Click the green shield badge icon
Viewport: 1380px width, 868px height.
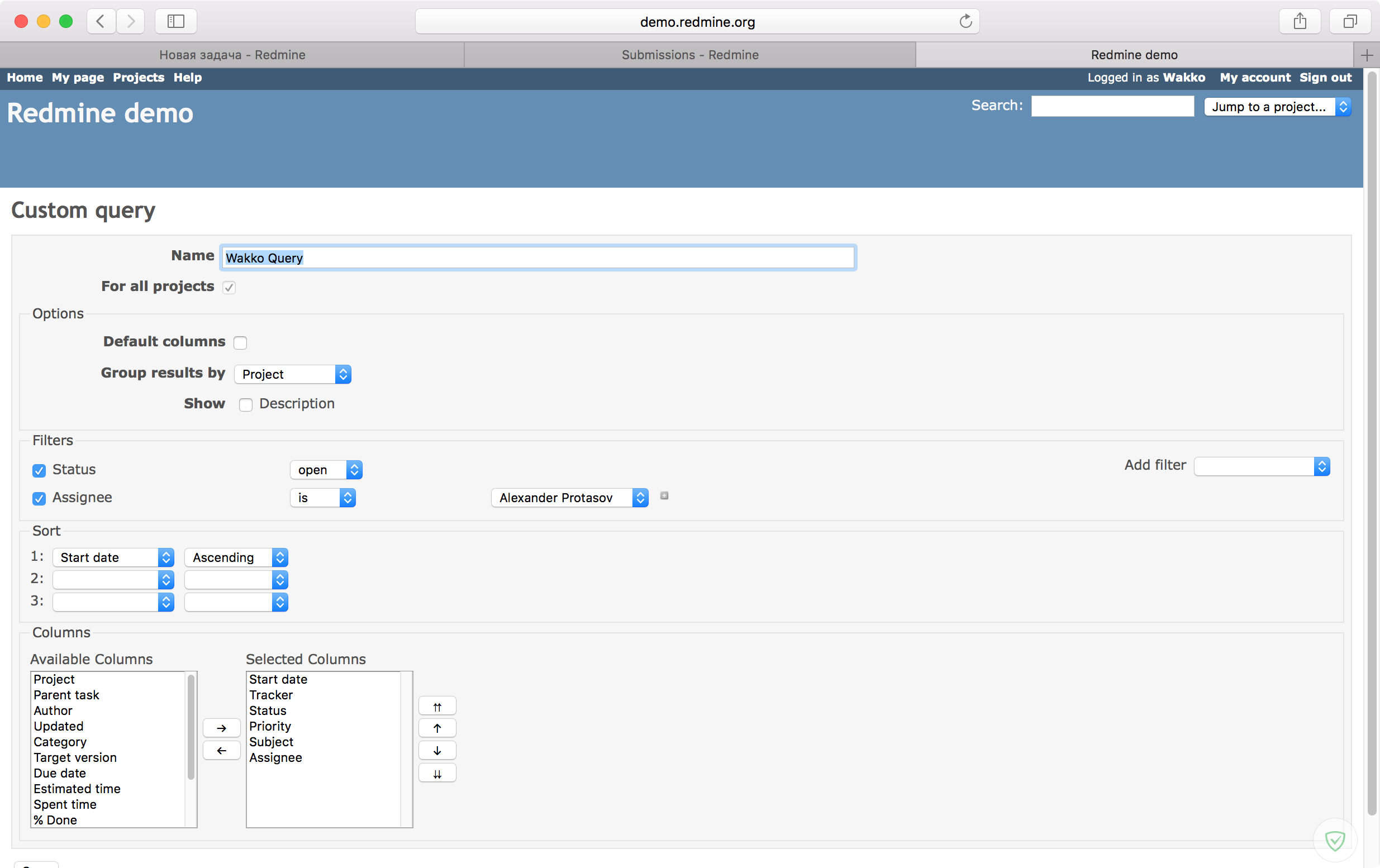pos(1335,841)
